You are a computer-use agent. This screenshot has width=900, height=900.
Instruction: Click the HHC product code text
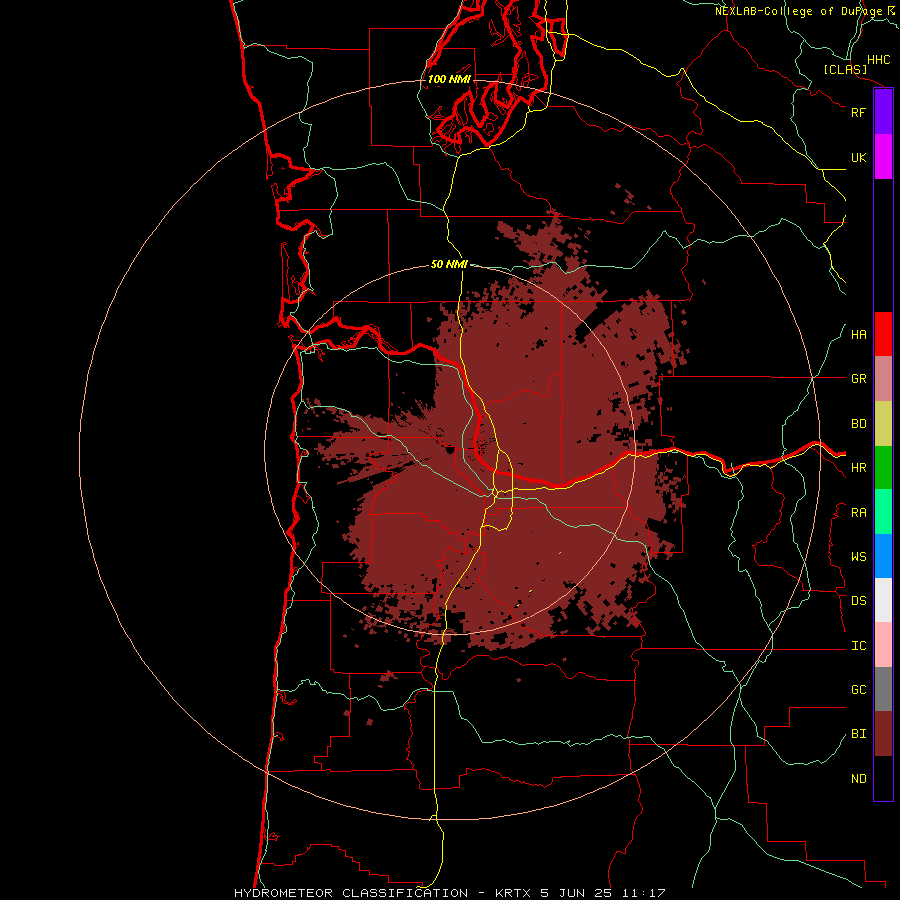878,60
